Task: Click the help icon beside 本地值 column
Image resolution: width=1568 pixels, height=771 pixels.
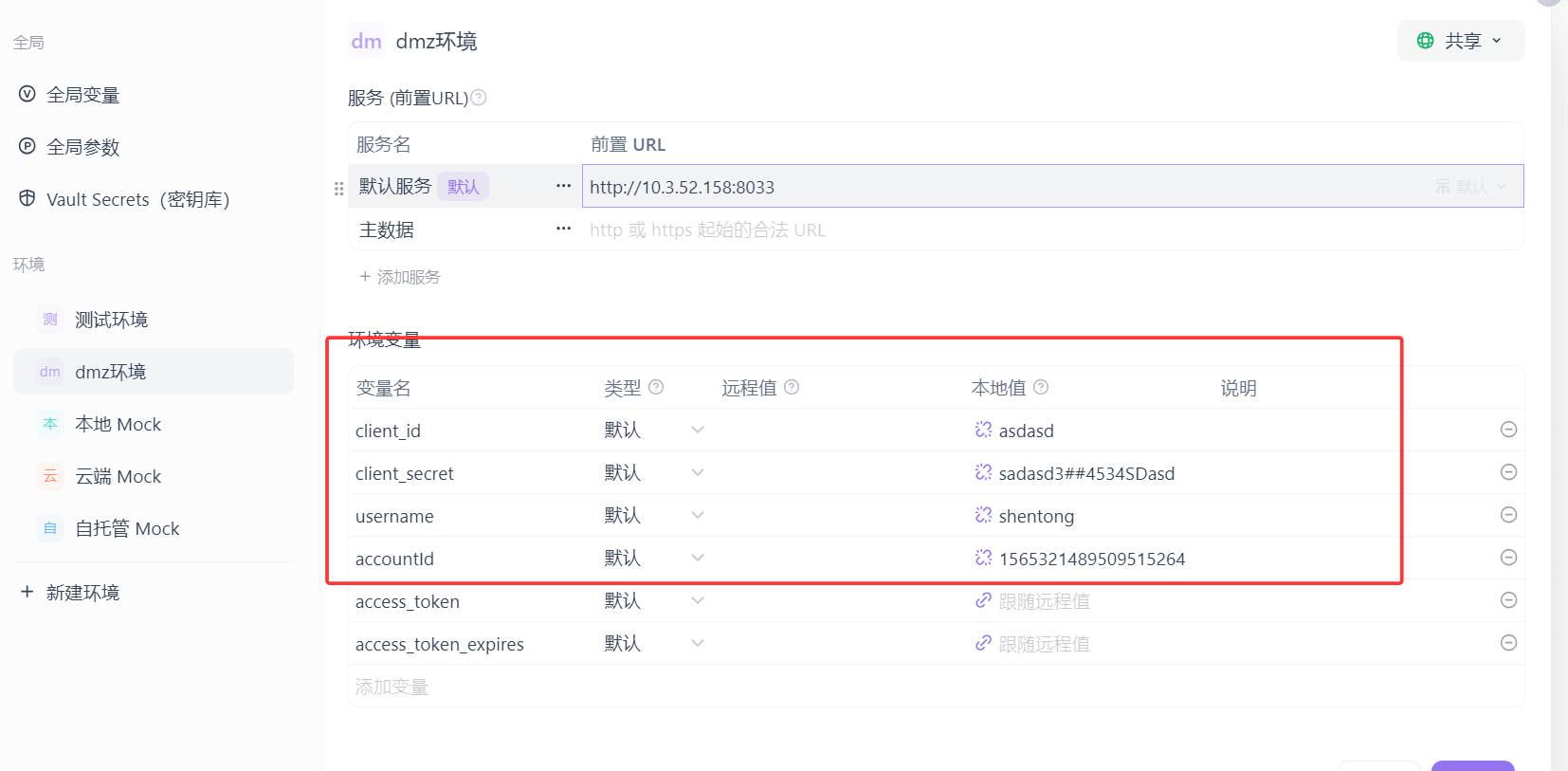Action: click(x=1041, y=387)
